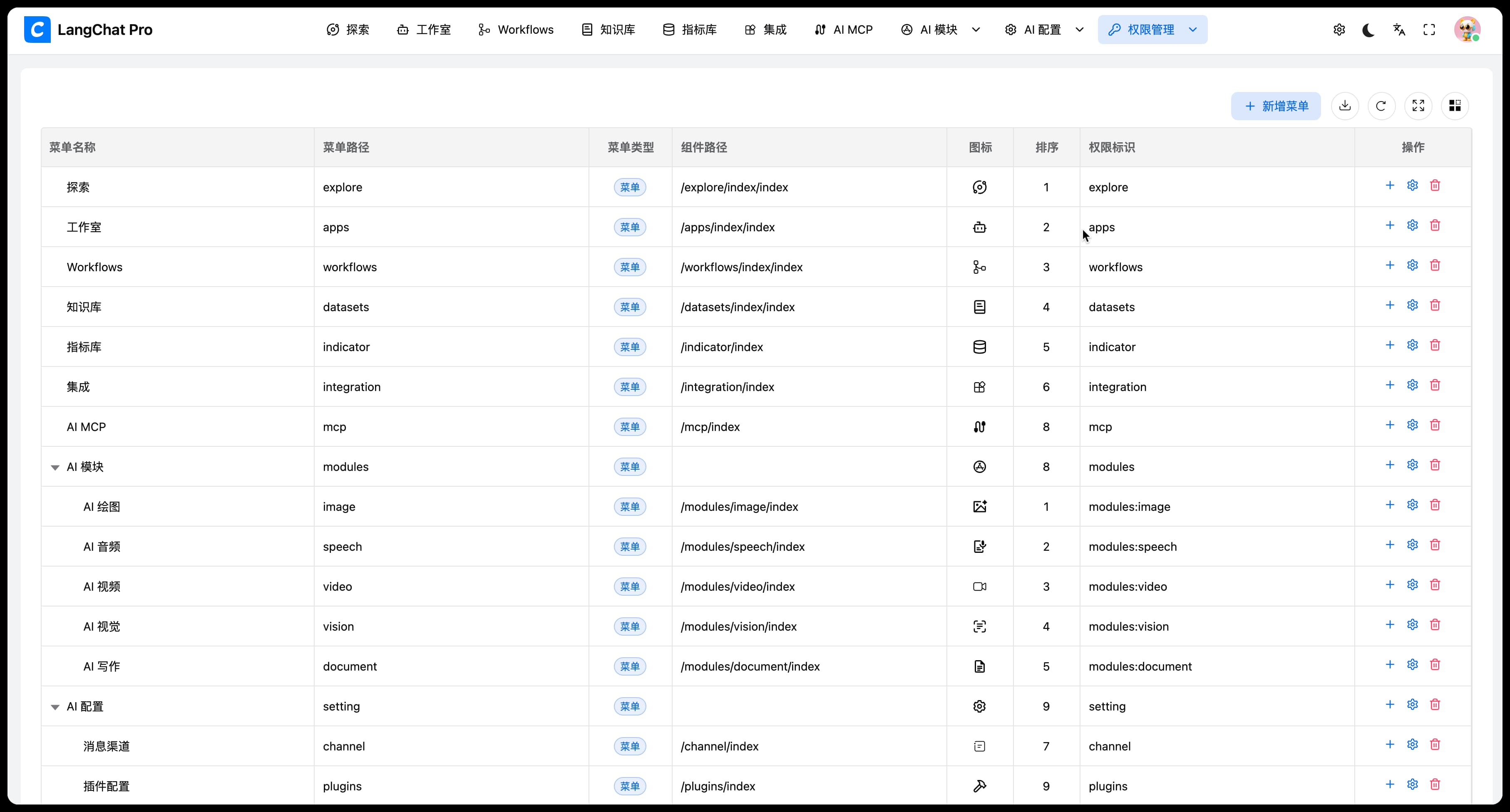Edit the 集成 row settings
This screenshot has height=812, width=1510.
click(x=1413, y=385)
